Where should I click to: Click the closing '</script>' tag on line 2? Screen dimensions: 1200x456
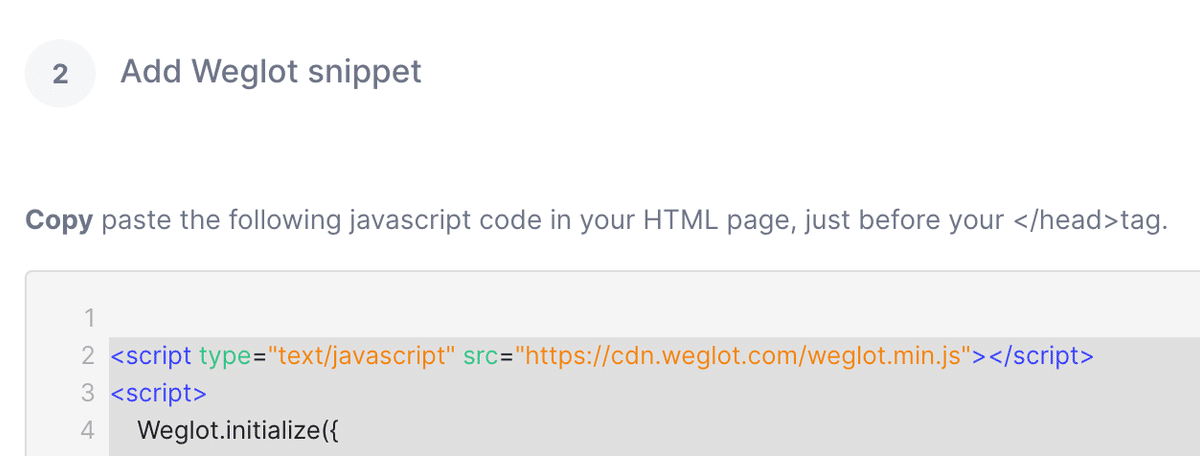coord(1034,355)
